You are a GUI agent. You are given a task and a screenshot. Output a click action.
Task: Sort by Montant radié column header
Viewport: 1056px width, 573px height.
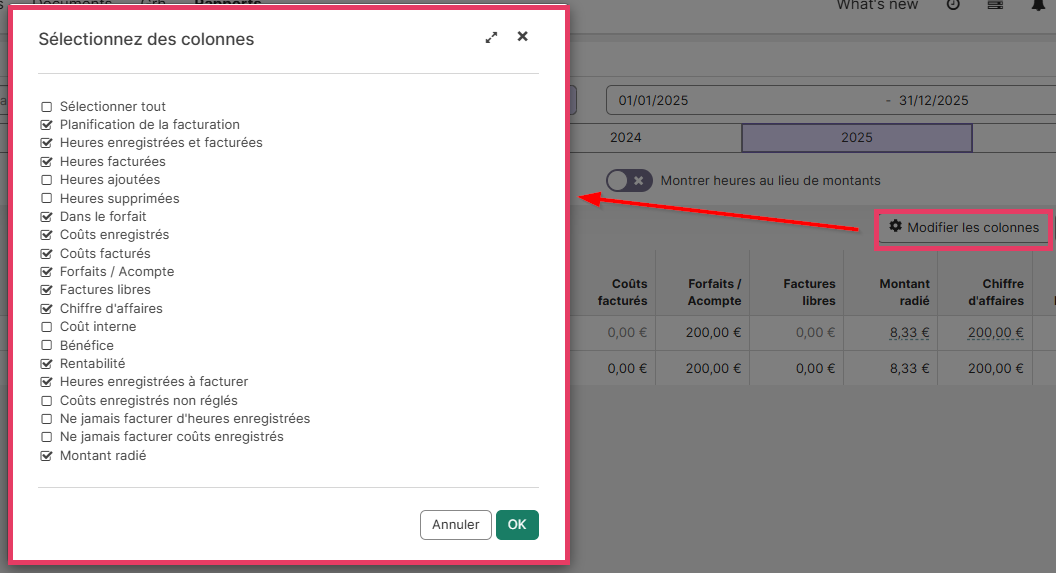904,292
